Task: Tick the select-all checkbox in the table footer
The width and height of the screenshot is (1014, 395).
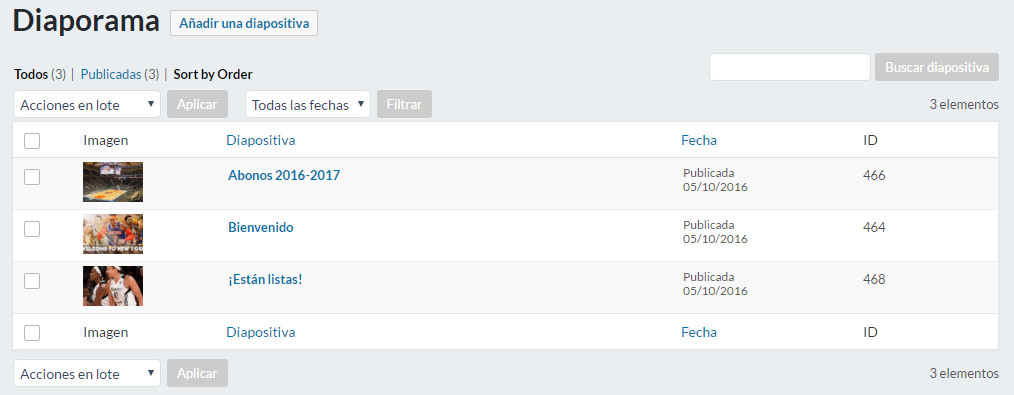Action: (32, 333)
